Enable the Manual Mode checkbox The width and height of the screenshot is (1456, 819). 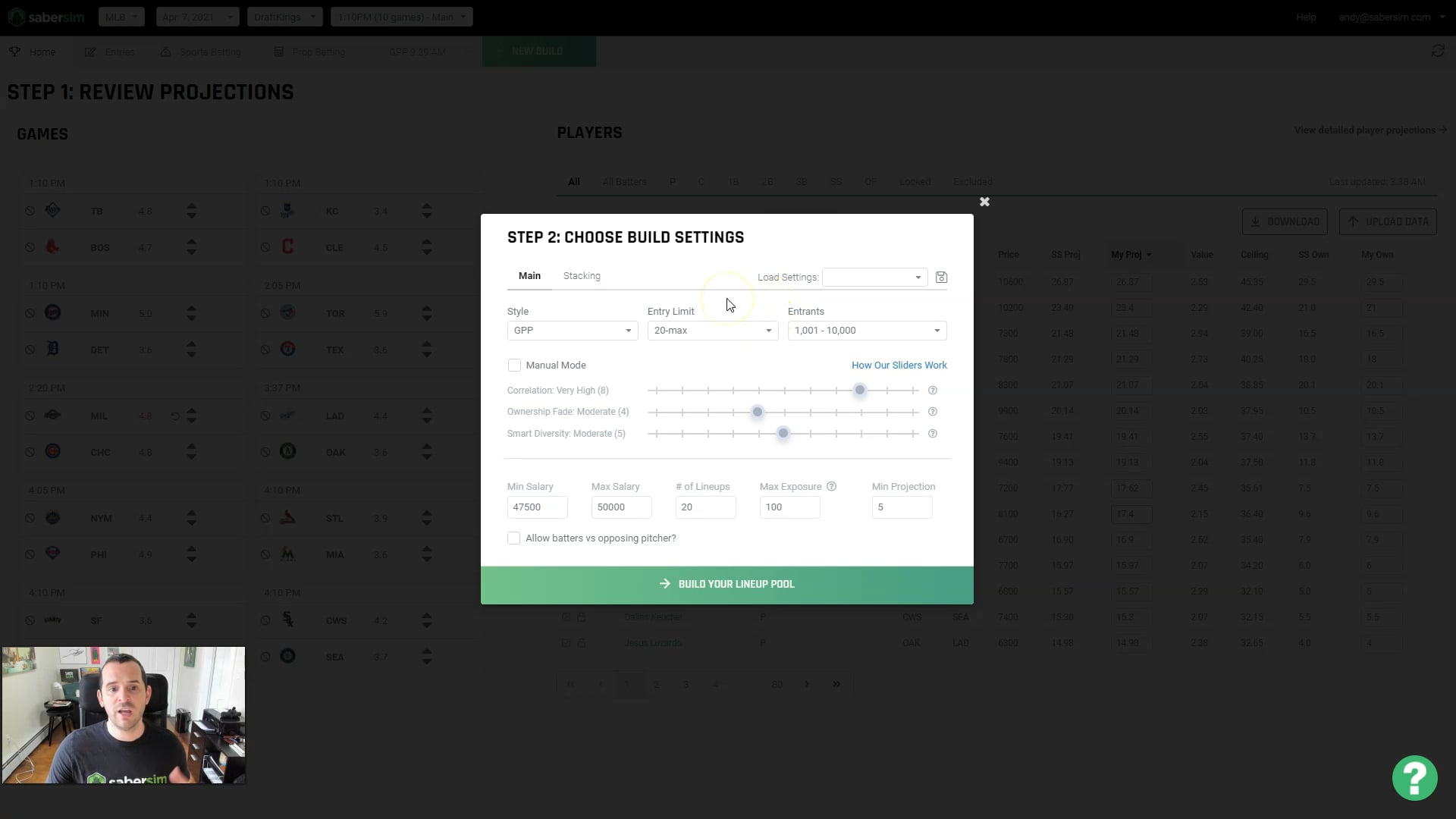pyautogui.click(x=514, y=366)
